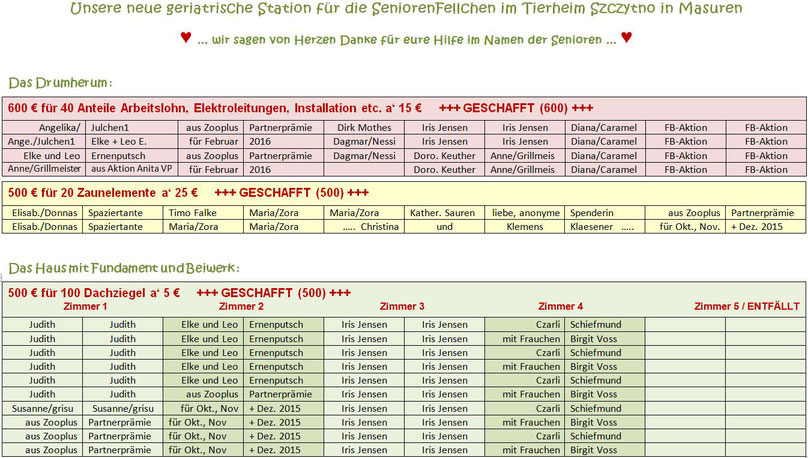Click the 'Zimmer 3' column label
This screenshot has height=458, width=808.
click(x=402, y=307)
